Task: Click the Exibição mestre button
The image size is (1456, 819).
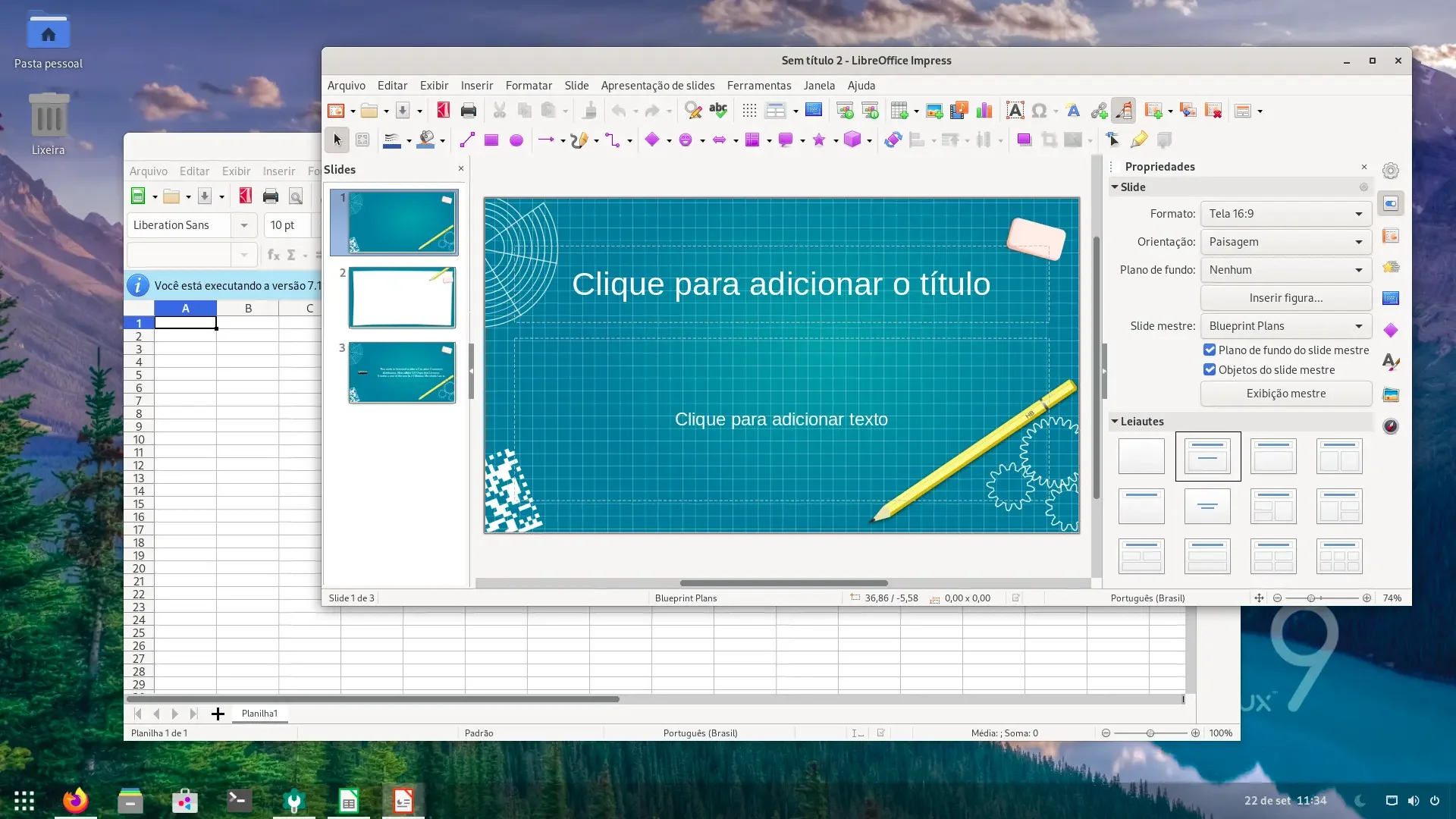Action: (1286, 394)
